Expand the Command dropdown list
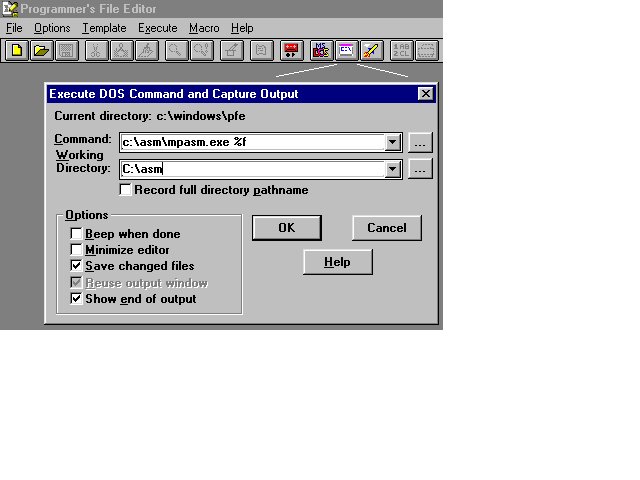The width and height of the screenshot is (640, 480). (x=393, y=142)
